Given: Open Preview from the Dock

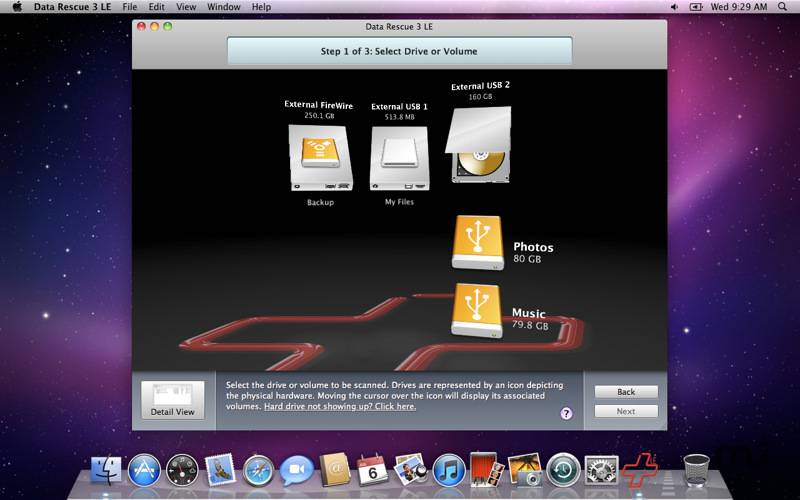Looking at the screenshot, I should tap(411, 469).
